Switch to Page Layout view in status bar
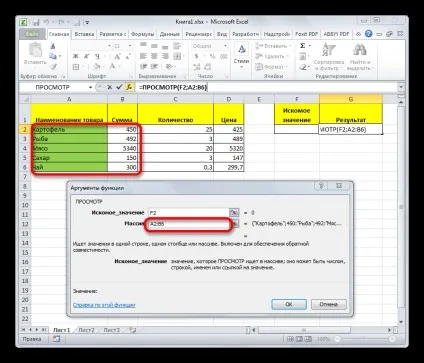Screen dimensions: 424x363 click(x=299, y=339)
